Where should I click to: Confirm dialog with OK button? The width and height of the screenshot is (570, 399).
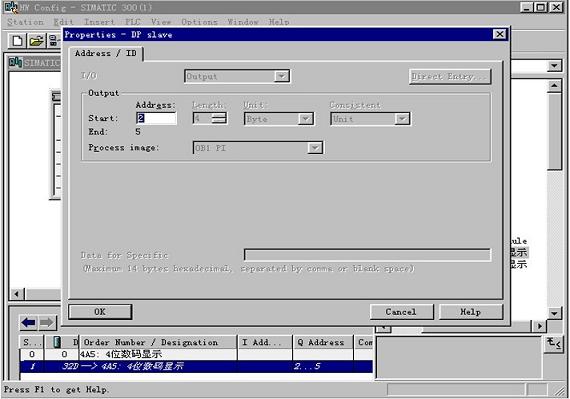[100, 312]
